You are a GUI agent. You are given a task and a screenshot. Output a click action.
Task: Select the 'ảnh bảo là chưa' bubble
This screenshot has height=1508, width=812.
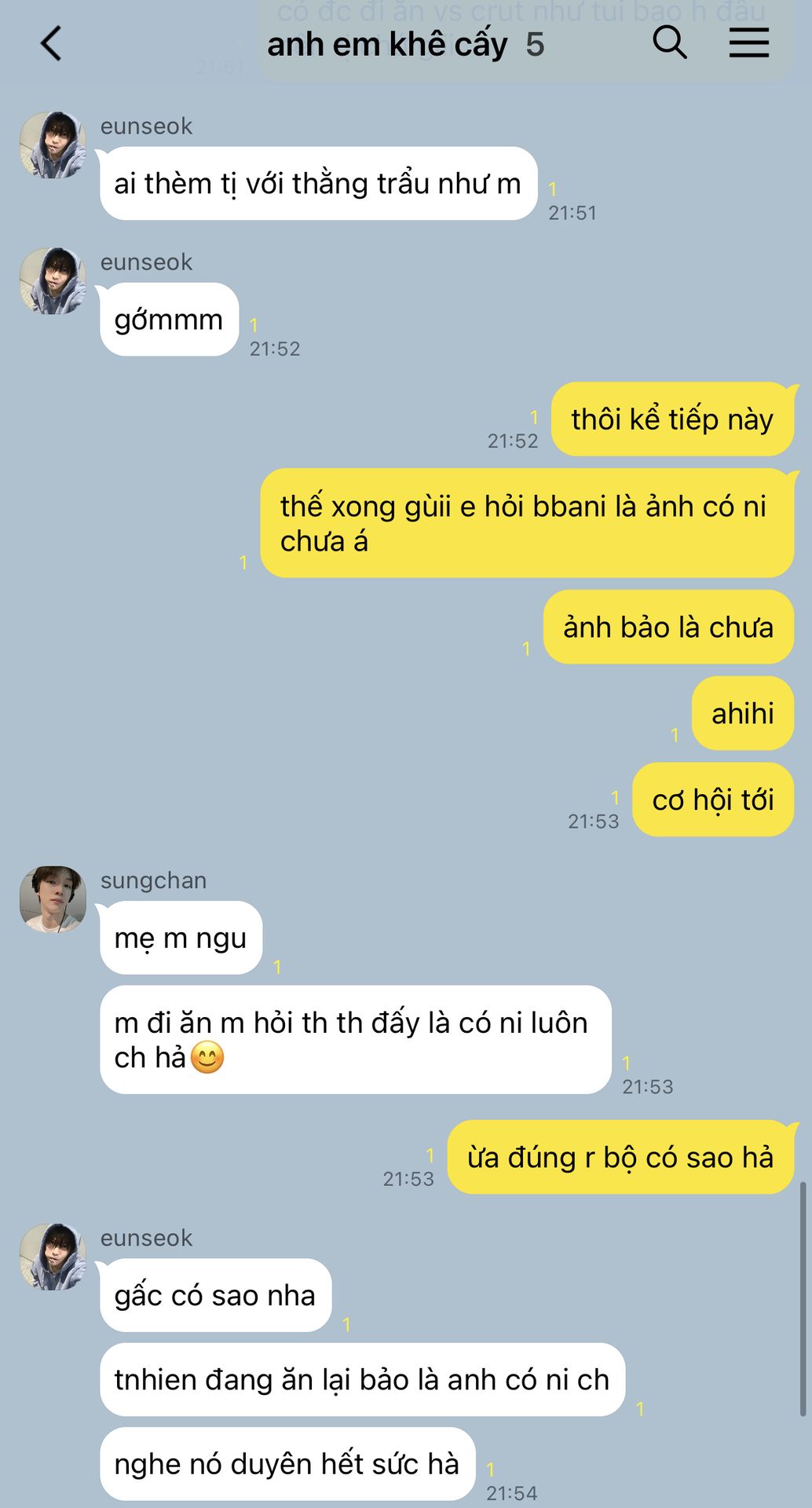668,627
